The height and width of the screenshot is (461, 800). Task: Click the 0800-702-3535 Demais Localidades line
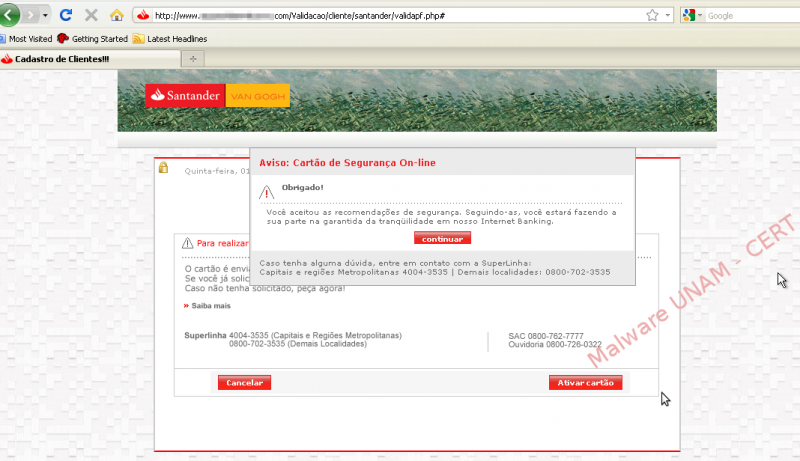click(298, 344)
